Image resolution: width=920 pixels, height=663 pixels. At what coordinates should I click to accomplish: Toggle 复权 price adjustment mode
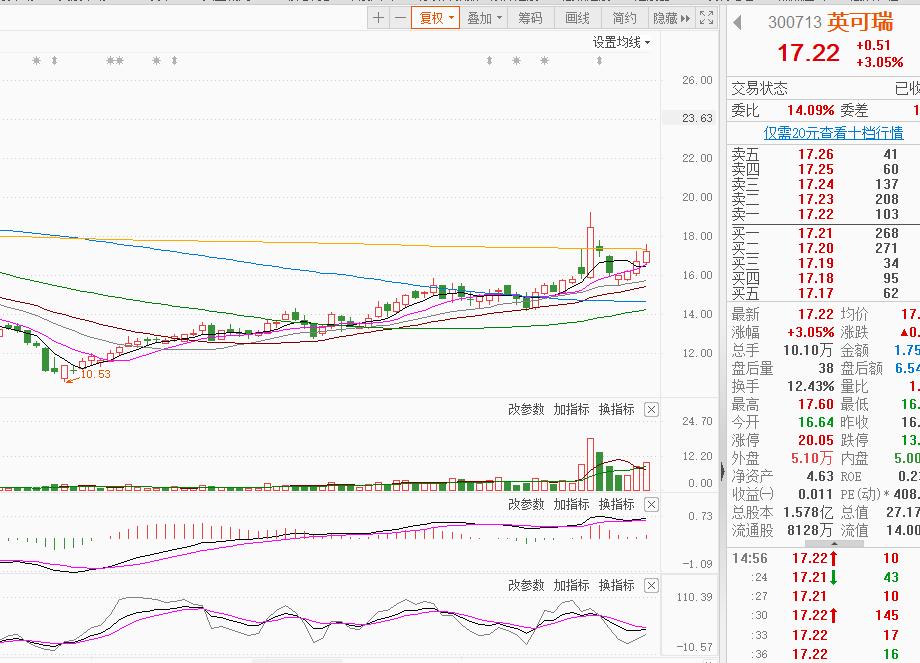pyautogui.click(x=433, y=18)
